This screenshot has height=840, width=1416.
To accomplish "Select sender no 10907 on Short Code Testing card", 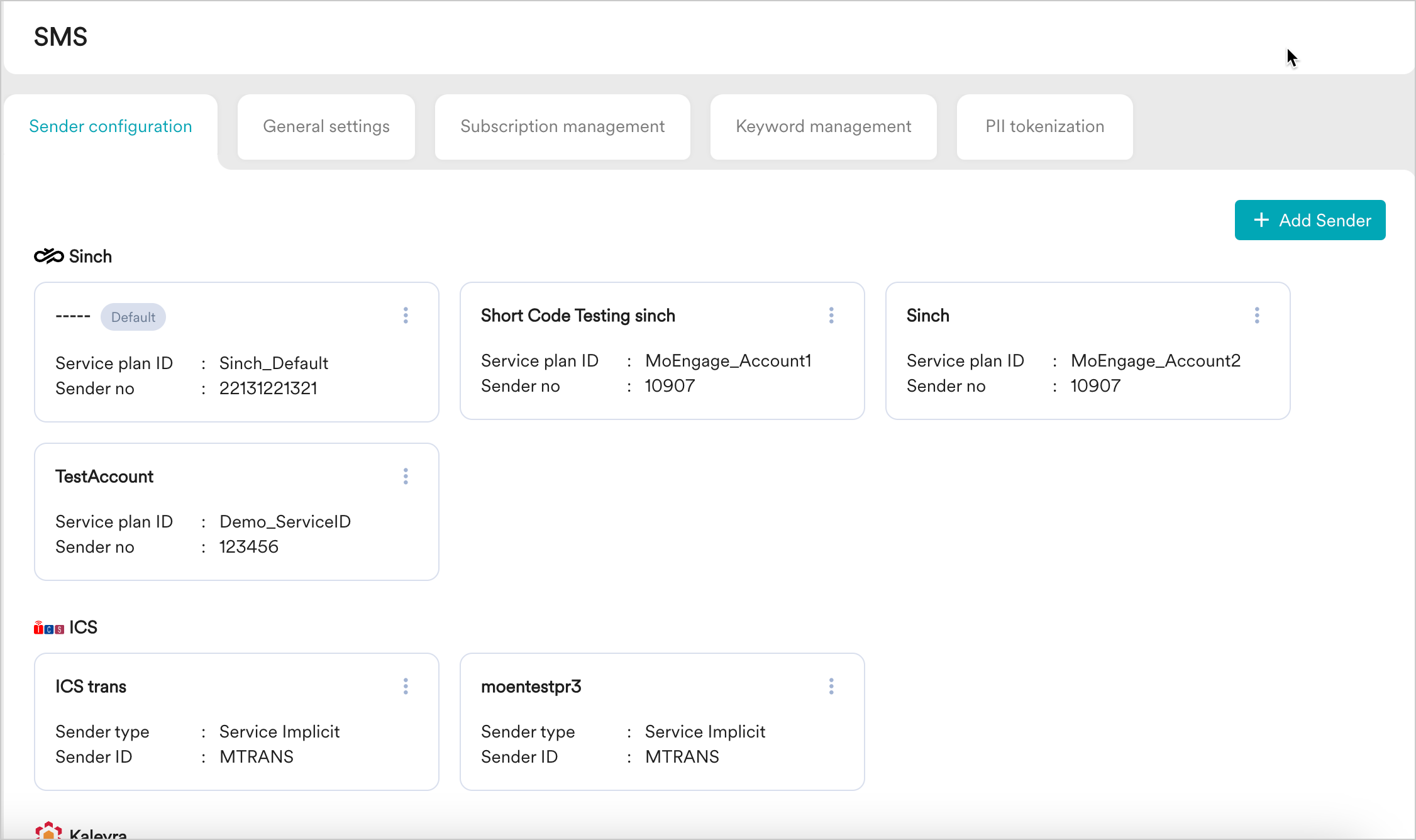I will (x=670, y=386).
